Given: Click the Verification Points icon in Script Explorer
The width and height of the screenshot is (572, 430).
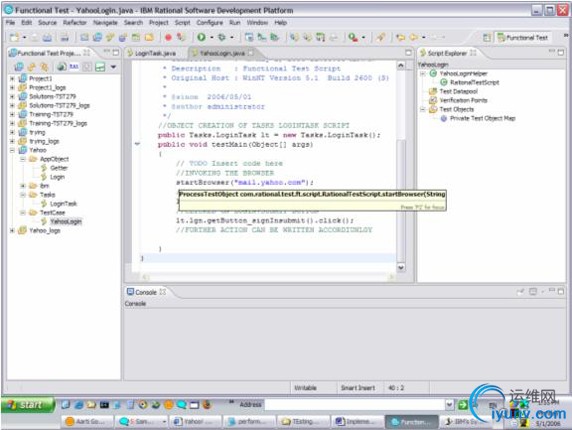Looking at the screenshot, I should [x=433, y=100].
